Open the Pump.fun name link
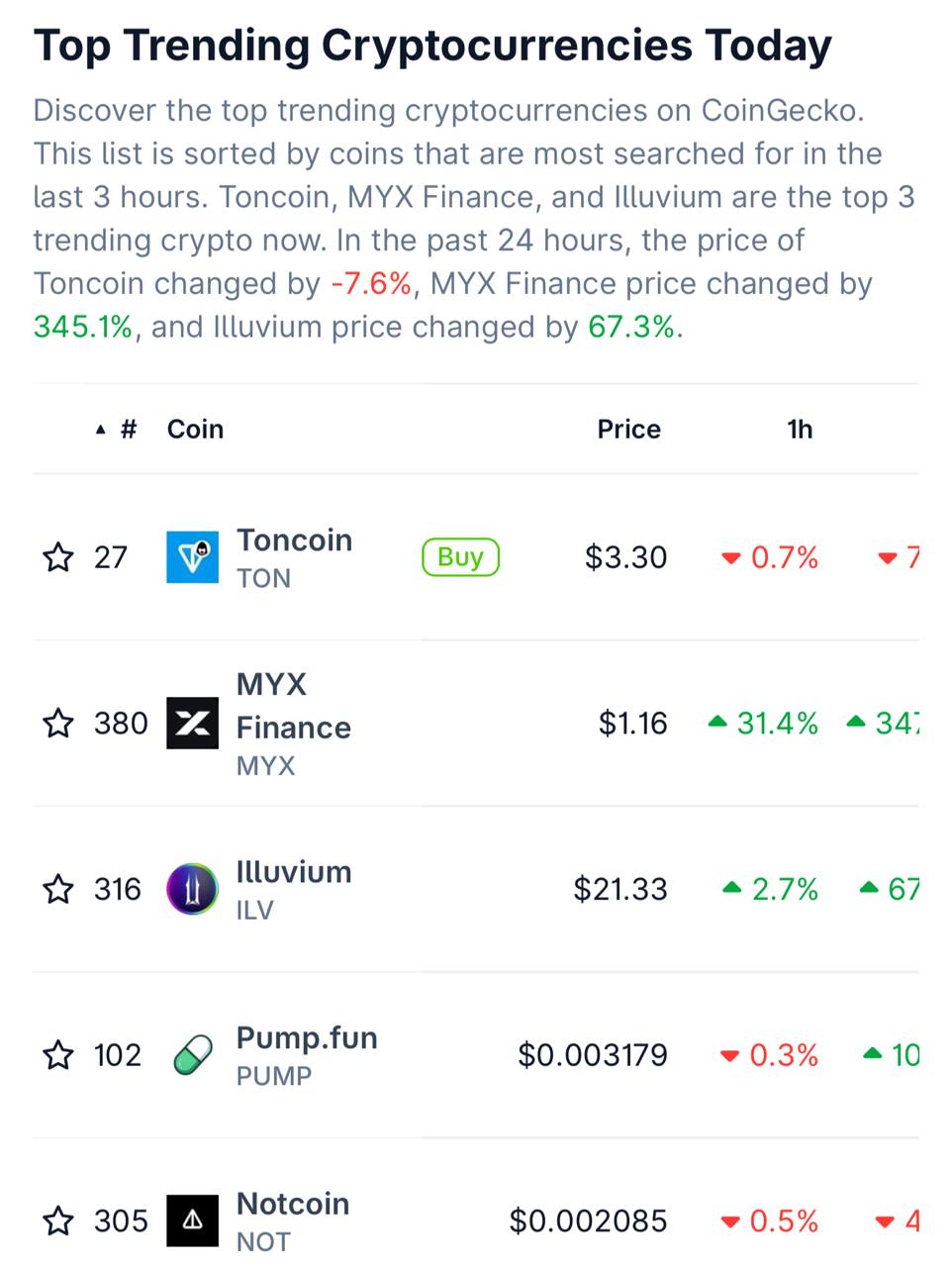This screenshot has width=952, height=1267. 307,1038
